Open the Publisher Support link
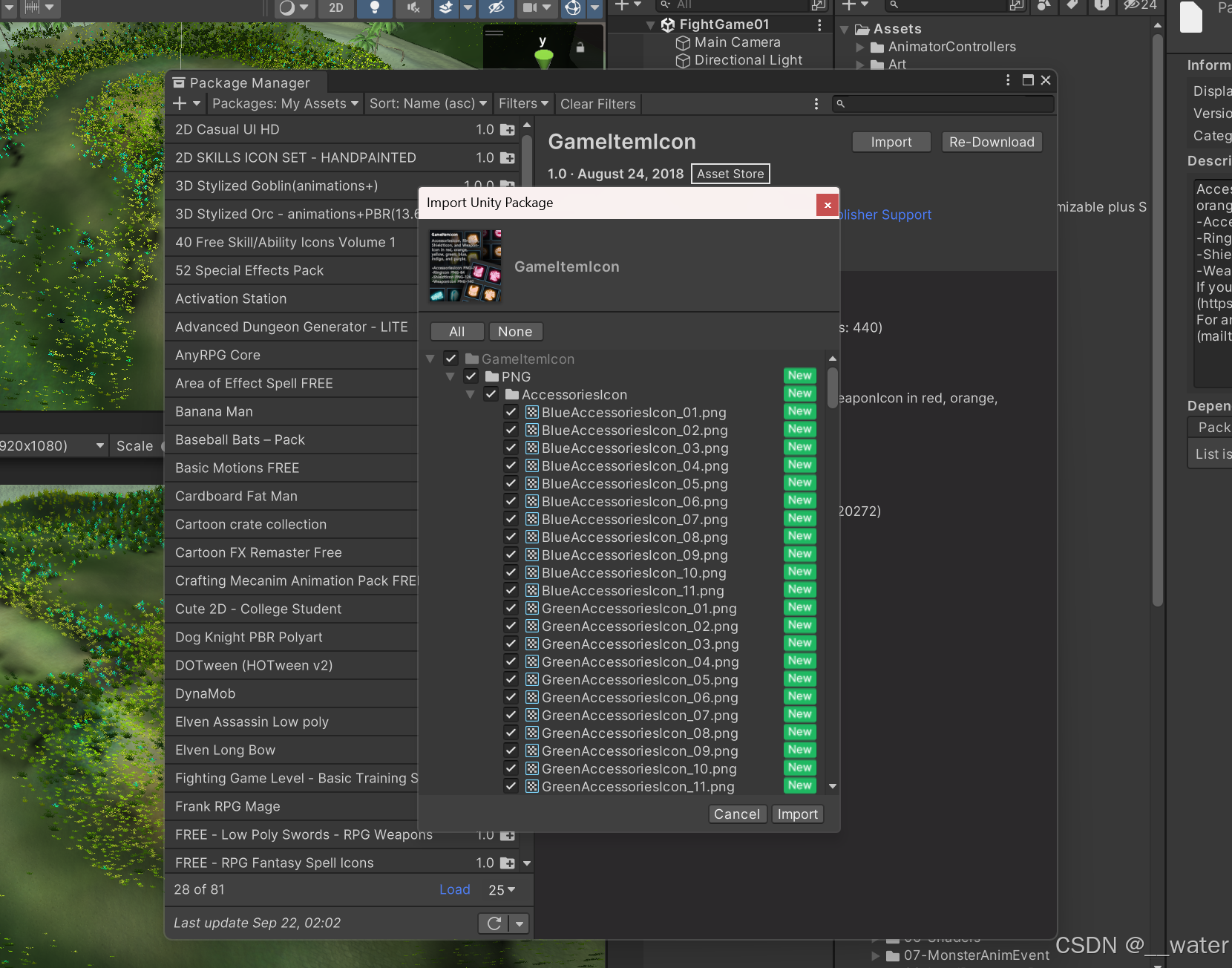 point(885,215)
